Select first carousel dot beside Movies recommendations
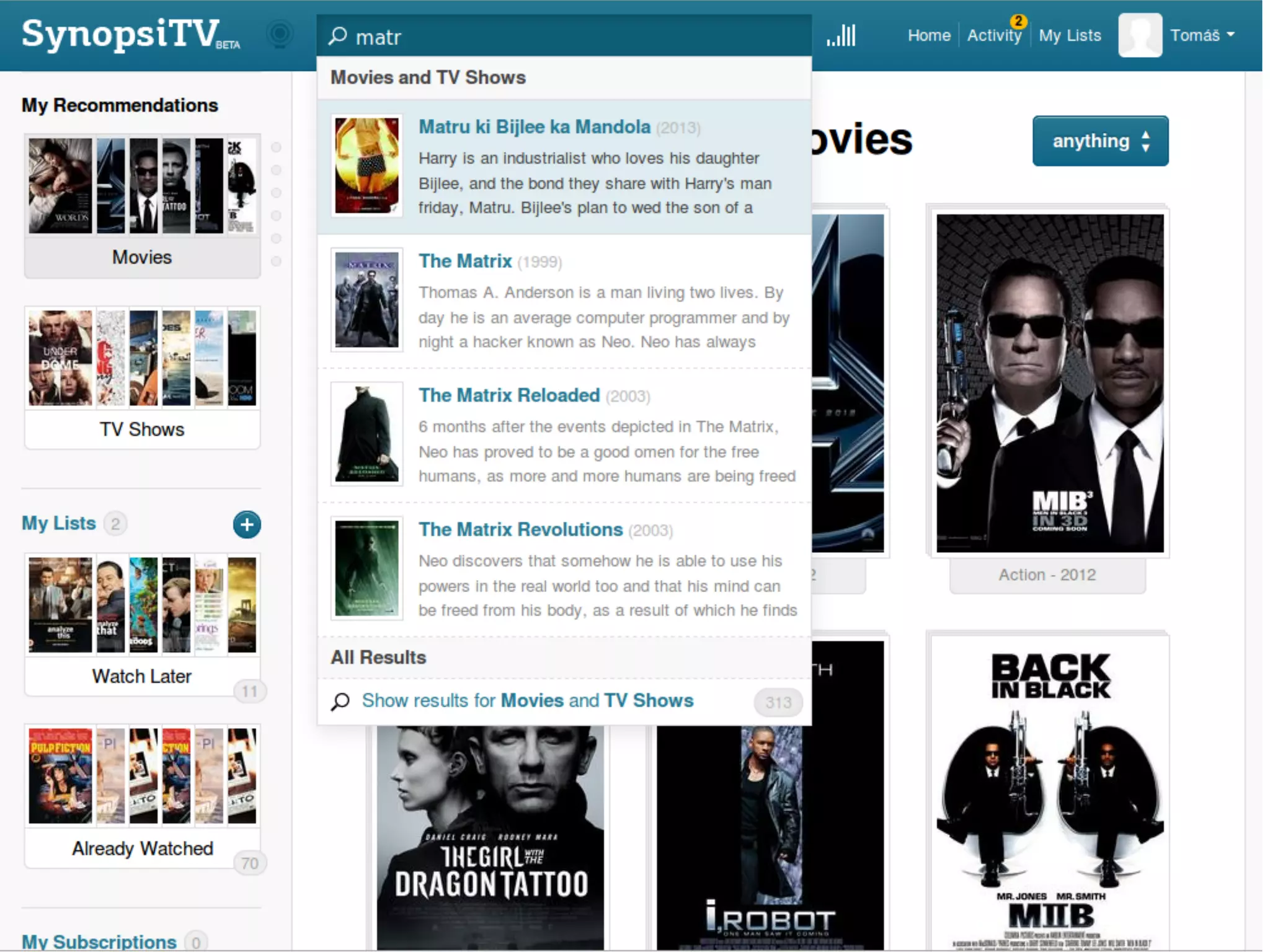1270x952 pixels. pyautogui.click(x=277, y=148)
